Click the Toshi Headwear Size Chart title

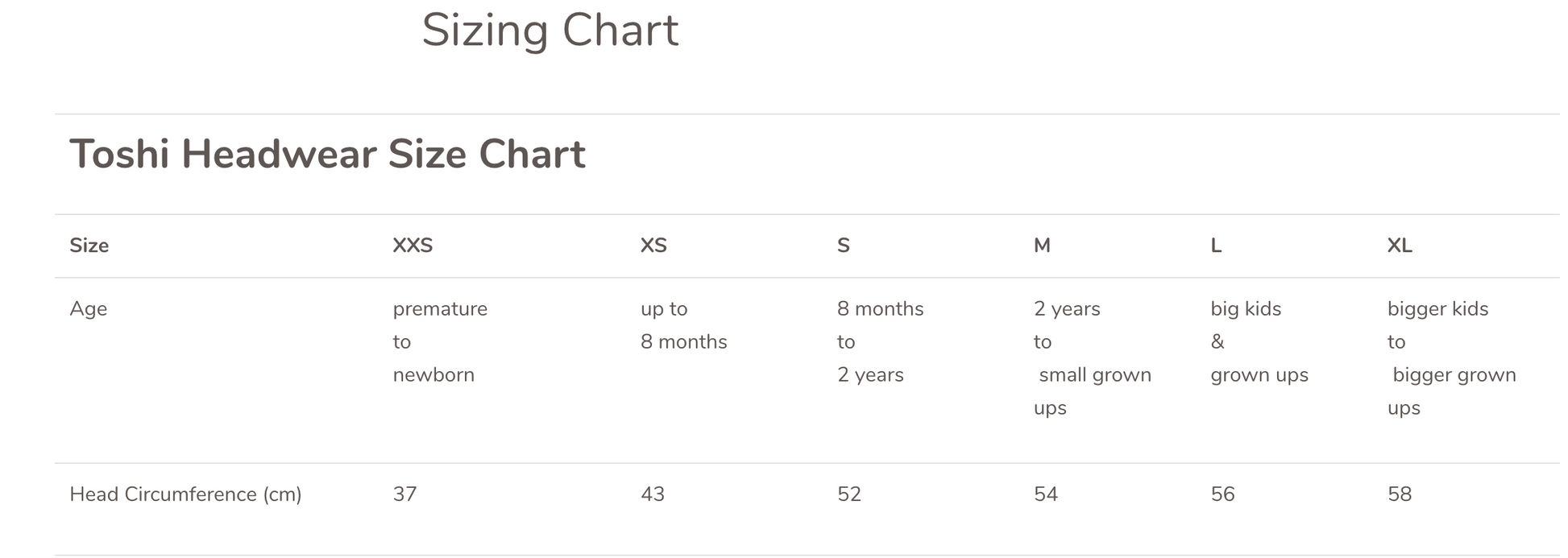pyautogui.click(x=327, y=154)
